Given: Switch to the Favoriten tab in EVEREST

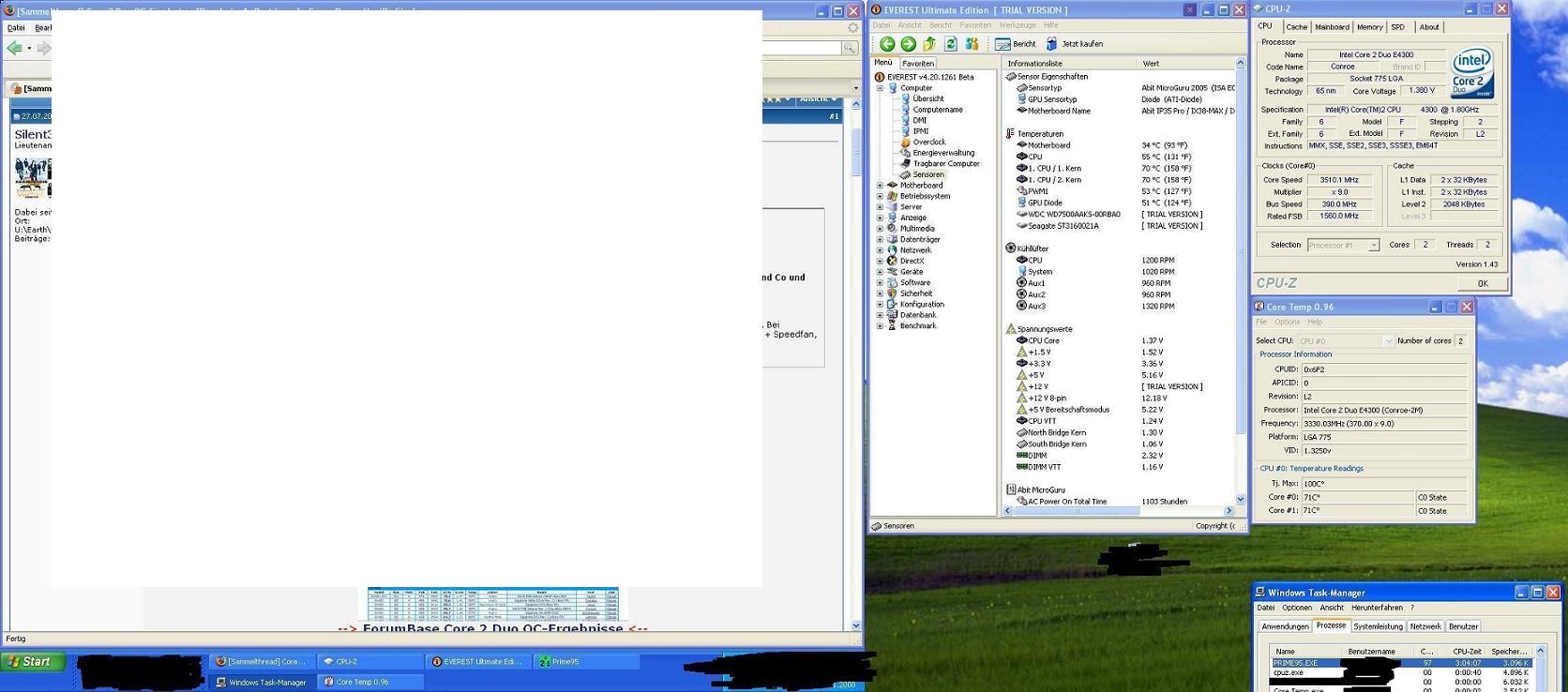Looking at the screenshot, I should (917, 63).
